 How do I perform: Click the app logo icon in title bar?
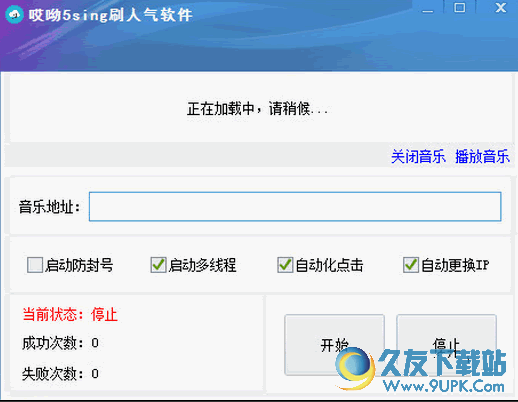14,15
